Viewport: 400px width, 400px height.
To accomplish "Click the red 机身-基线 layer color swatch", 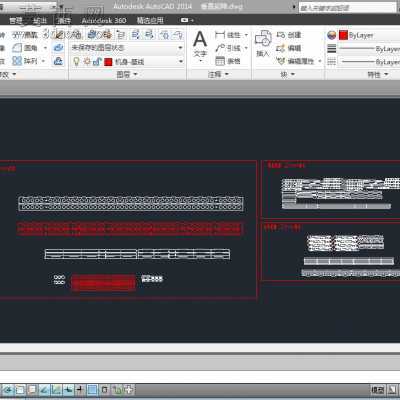I will [108, 62].
